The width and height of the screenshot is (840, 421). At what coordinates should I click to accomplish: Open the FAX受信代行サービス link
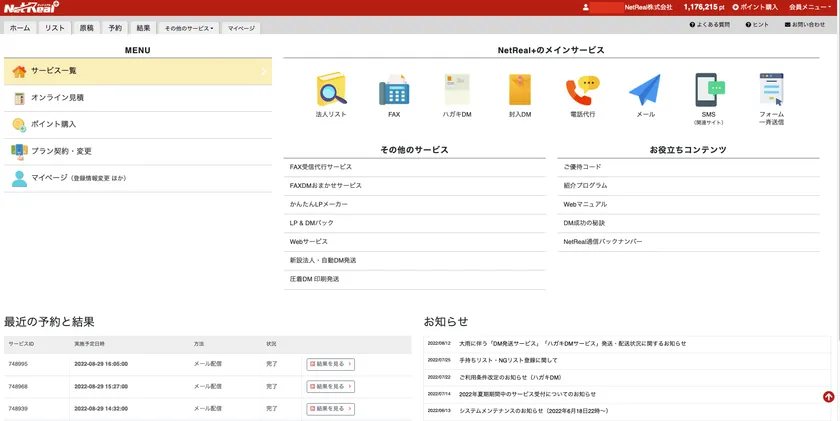click(321, 167)
